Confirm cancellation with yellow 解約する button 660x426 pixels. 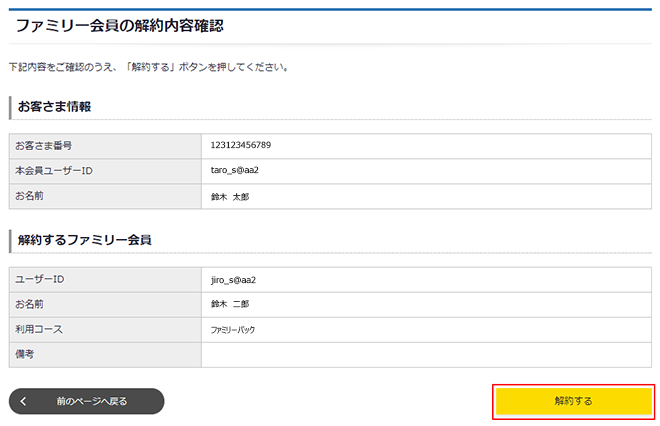(573, 401)
